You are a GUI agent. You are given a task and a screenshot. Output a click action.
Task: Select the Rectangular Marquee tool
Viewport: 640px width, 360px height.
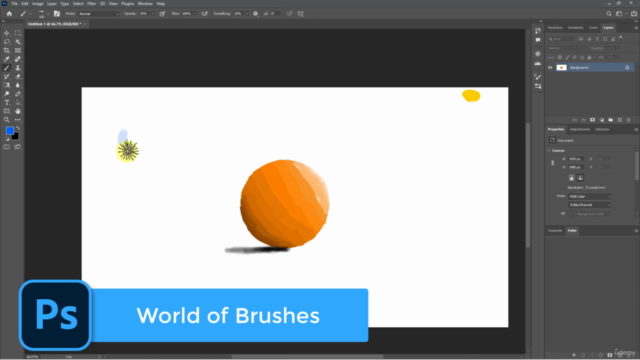(18, 33)
